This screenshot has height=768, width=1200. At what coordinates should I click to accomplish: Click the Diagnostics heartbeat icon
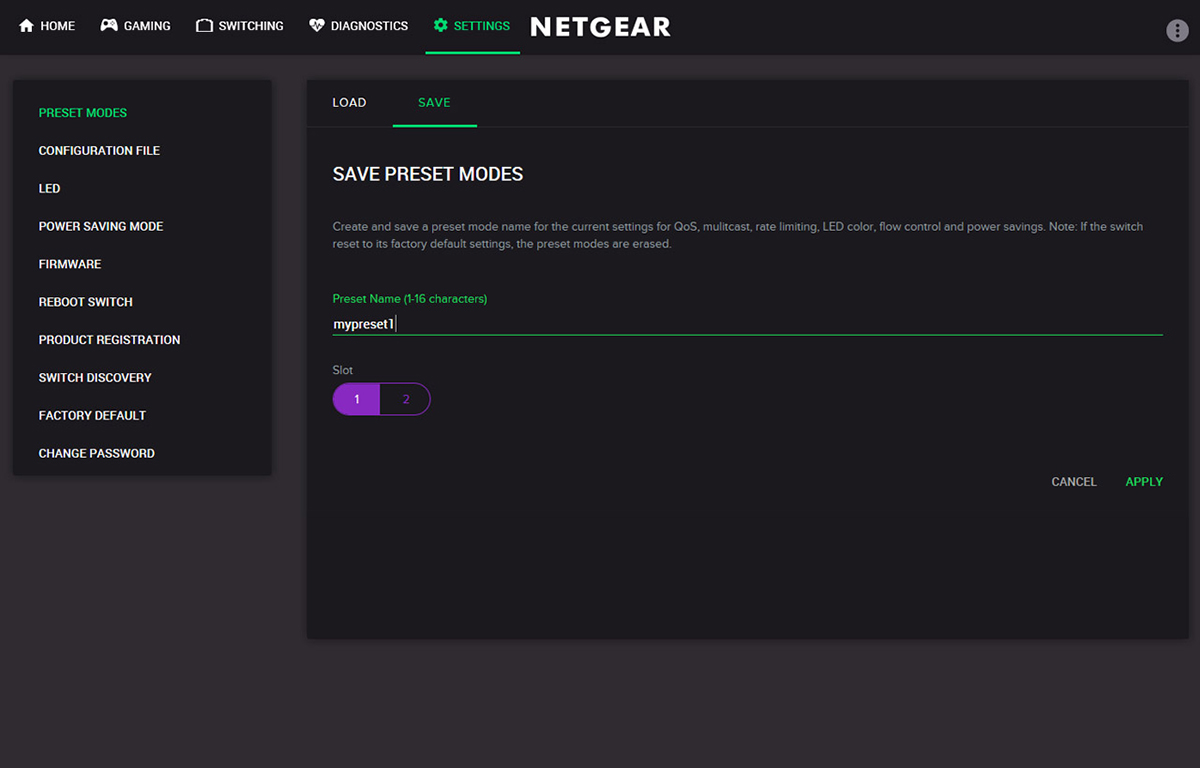[317, 26]
